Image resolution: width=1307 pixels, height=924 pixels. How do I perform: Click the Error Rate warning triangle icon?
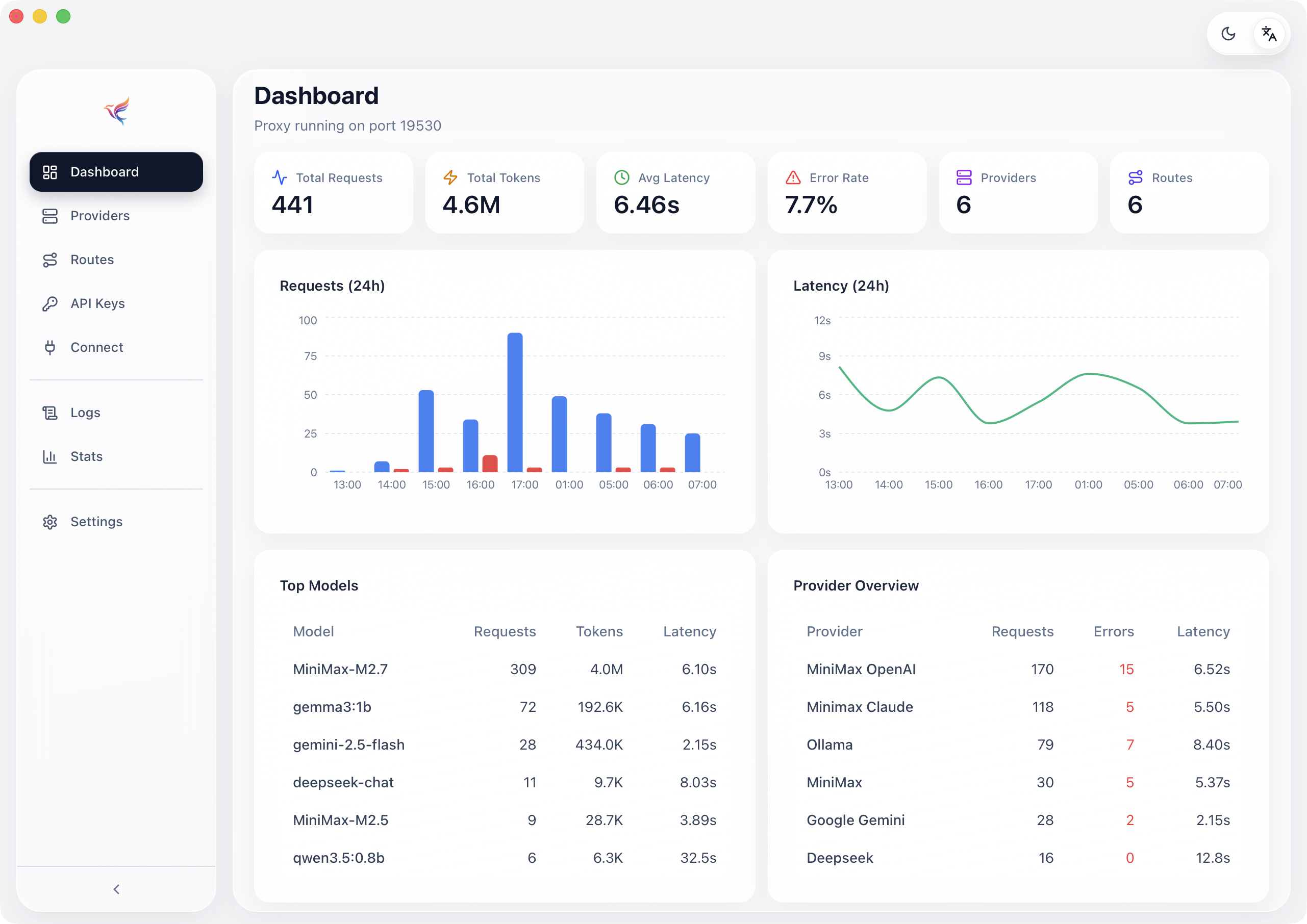pyautogui.click(x=793, y=177)
